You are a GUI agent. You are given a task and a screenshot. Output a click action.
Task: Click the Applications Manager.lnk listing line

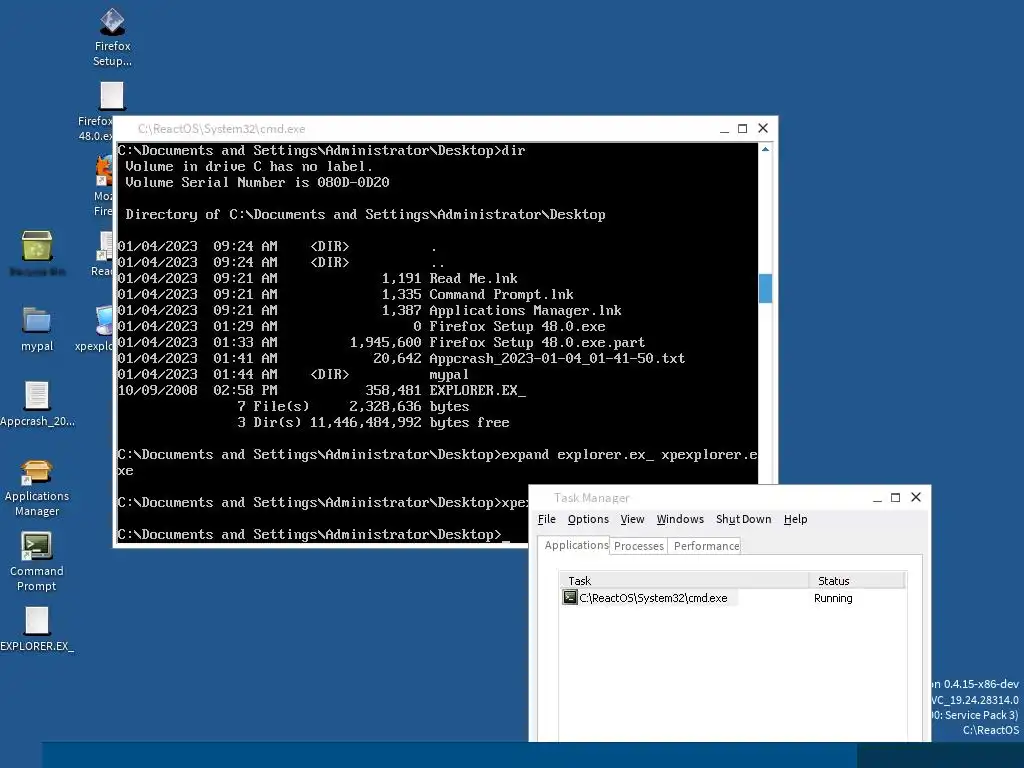pos(370,310)
